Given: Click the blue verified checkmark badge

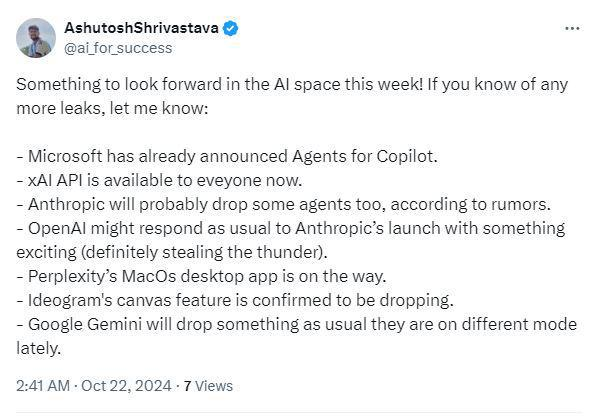Looking at the screenshot, I should [230, 29].
